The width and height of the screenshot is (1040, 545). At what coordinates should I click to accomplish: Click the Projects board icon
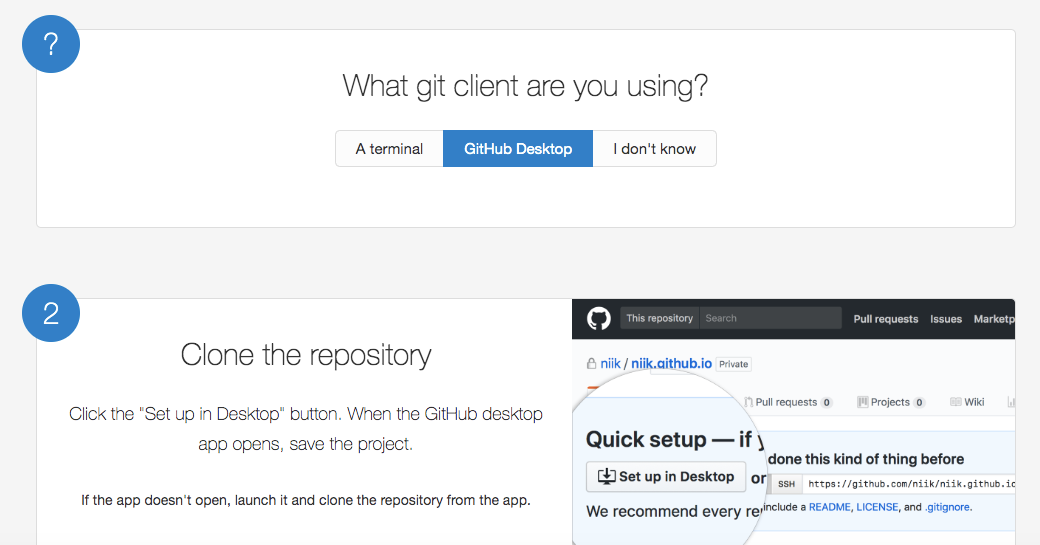point(862,402)
